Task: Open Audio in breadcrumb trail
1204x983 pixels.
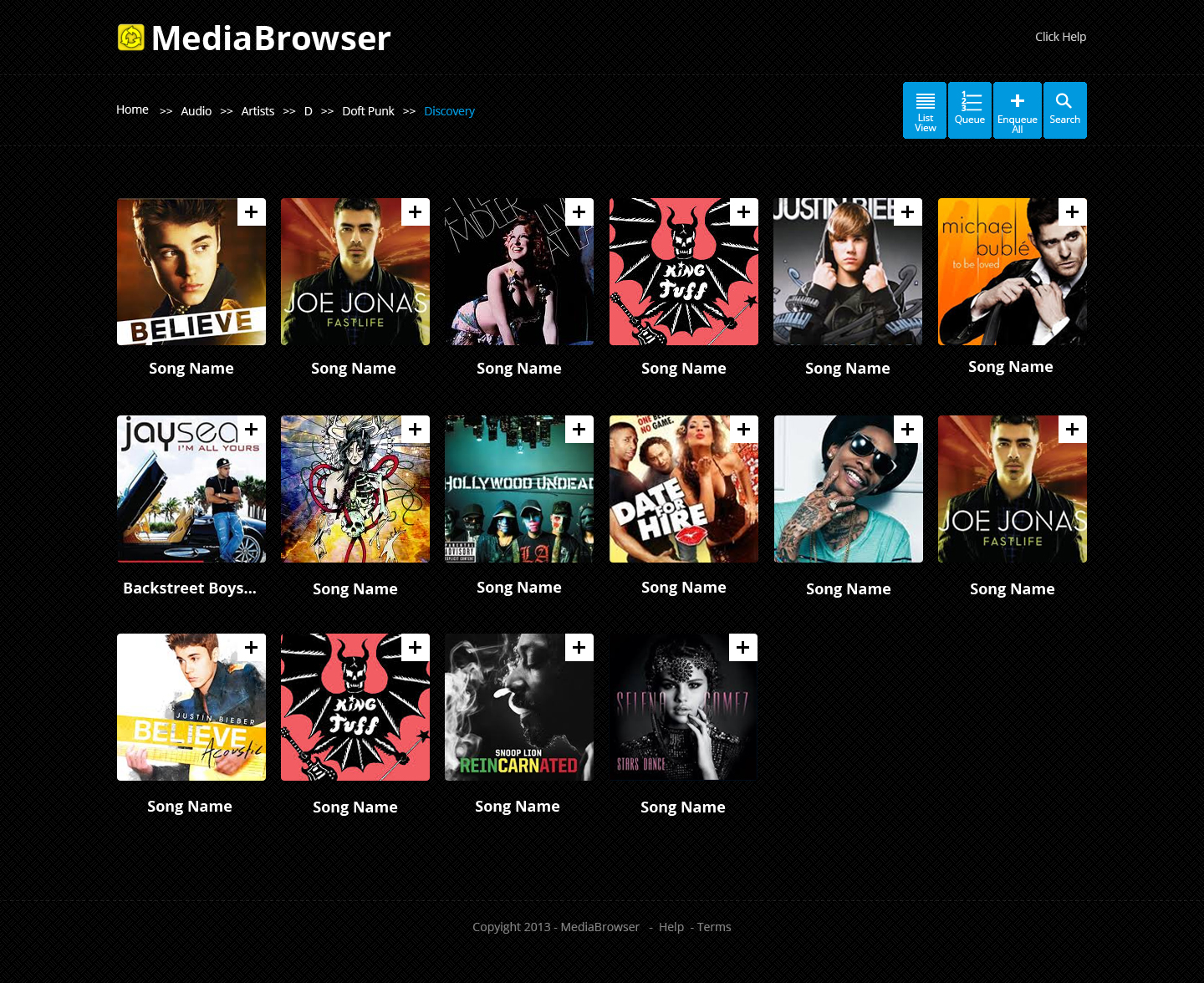Action: 196,111
